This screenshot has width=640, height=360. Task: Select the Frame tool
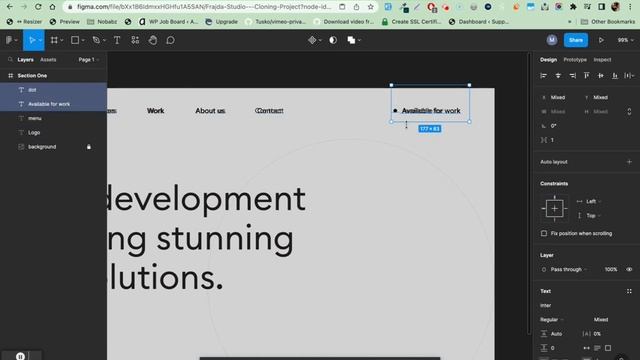54,40
